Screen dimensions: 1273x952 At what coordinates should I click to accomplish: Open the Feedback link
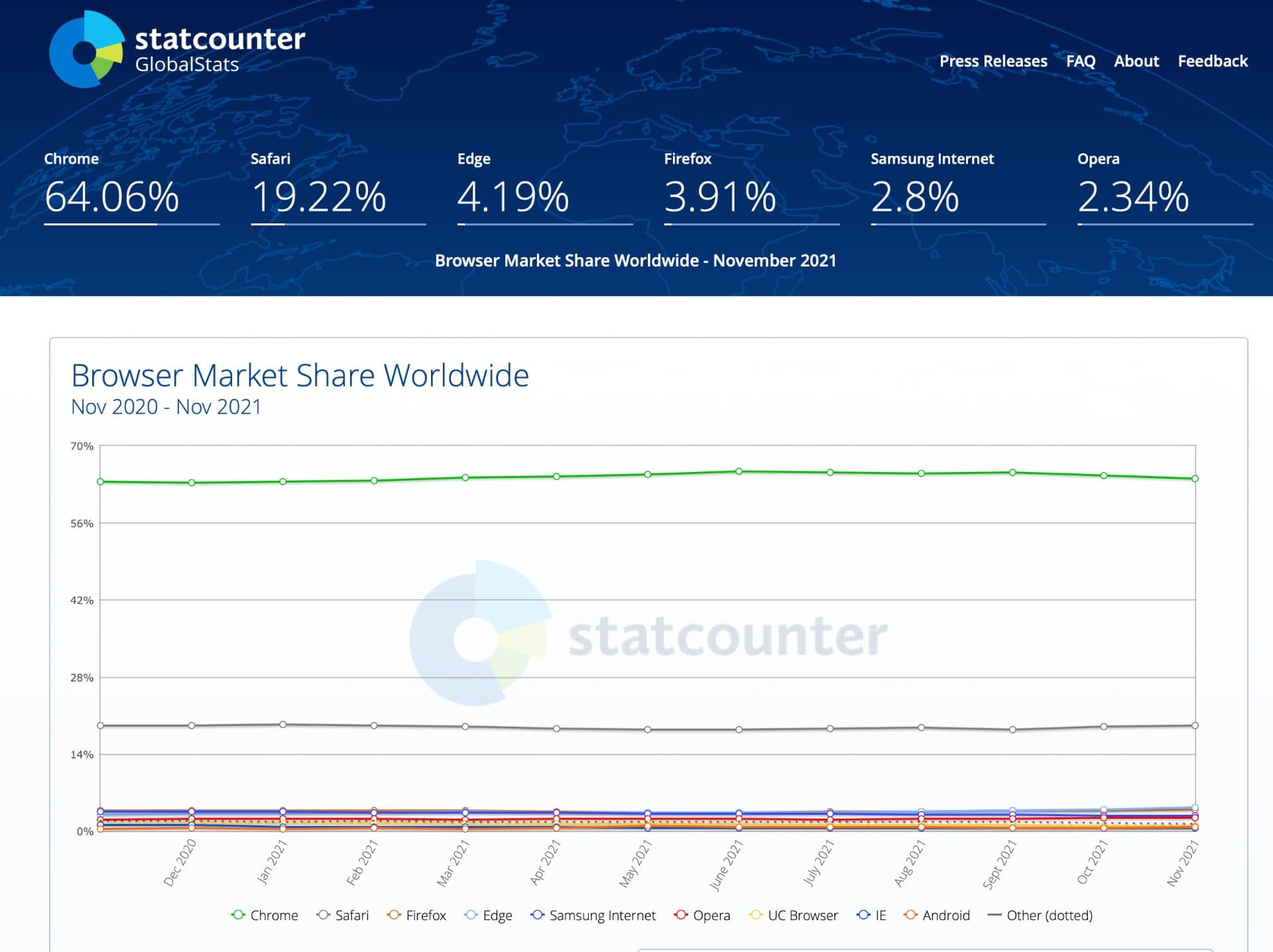(1212, 62)
